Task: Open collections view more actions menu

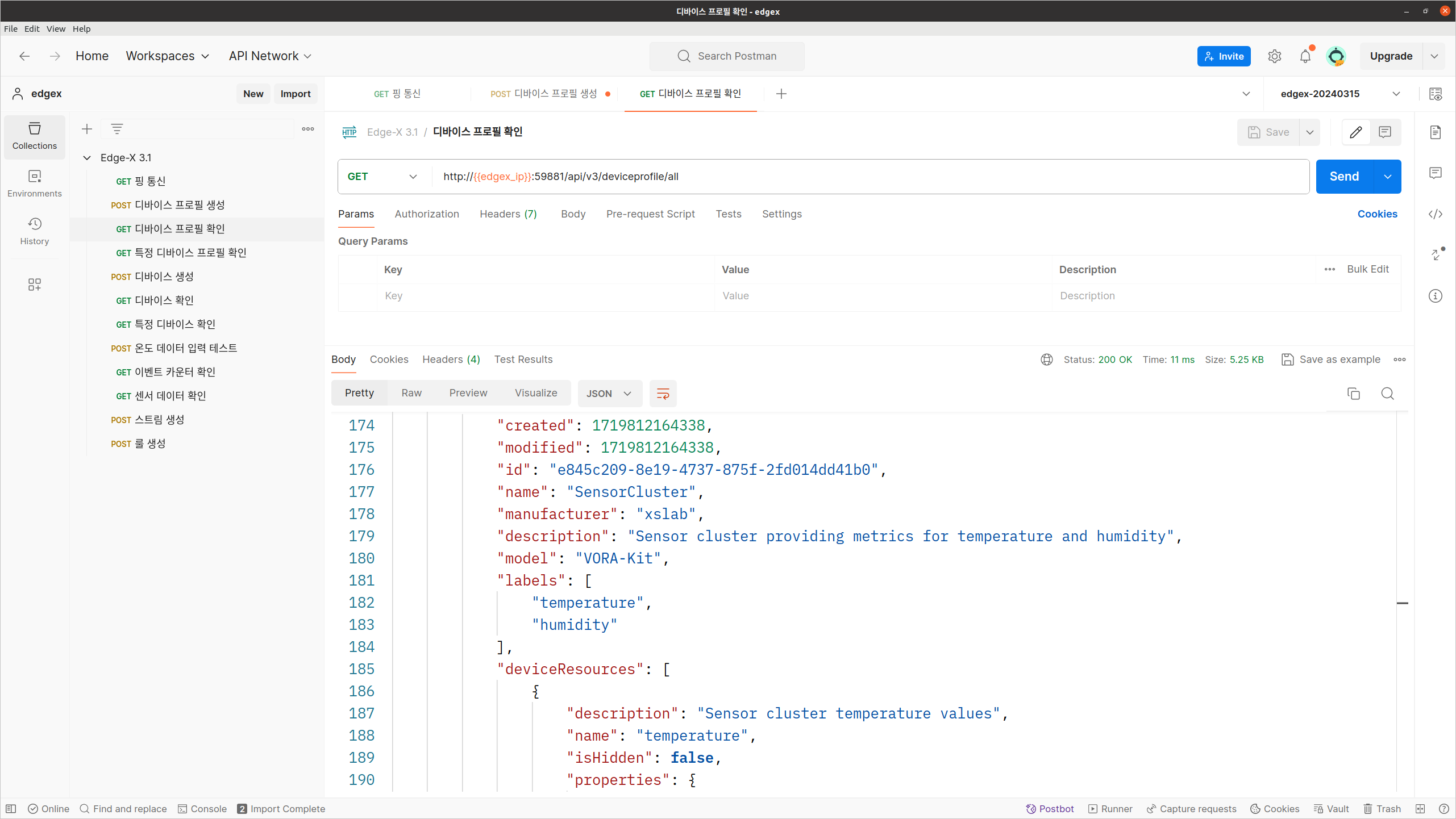Action: click(308, 129)
